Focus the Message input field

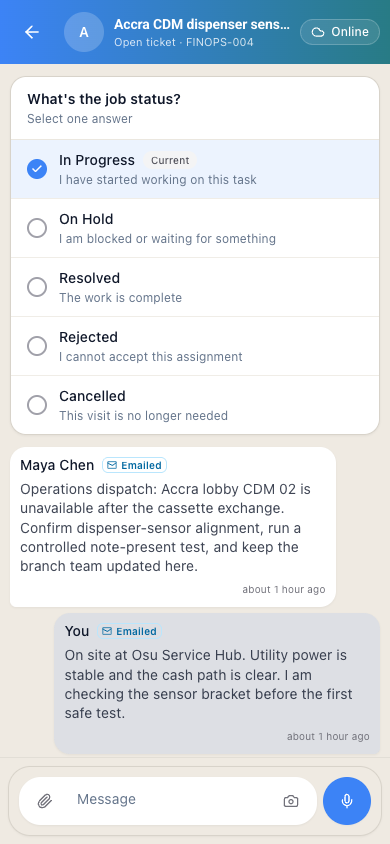tap(175, 799)
